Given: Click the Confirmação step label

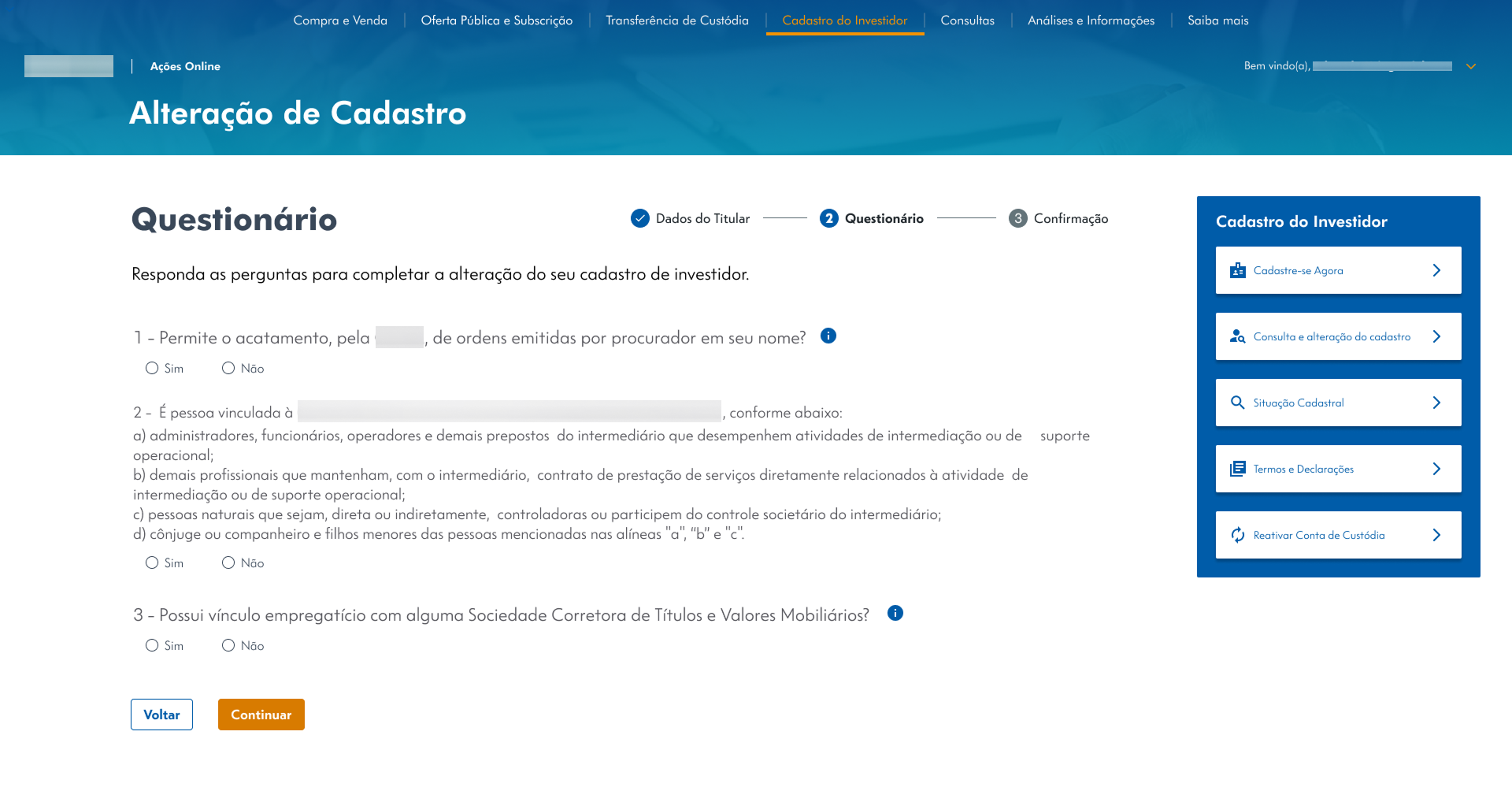Looking at the screenshot, I should click(x=1071, y=218).
